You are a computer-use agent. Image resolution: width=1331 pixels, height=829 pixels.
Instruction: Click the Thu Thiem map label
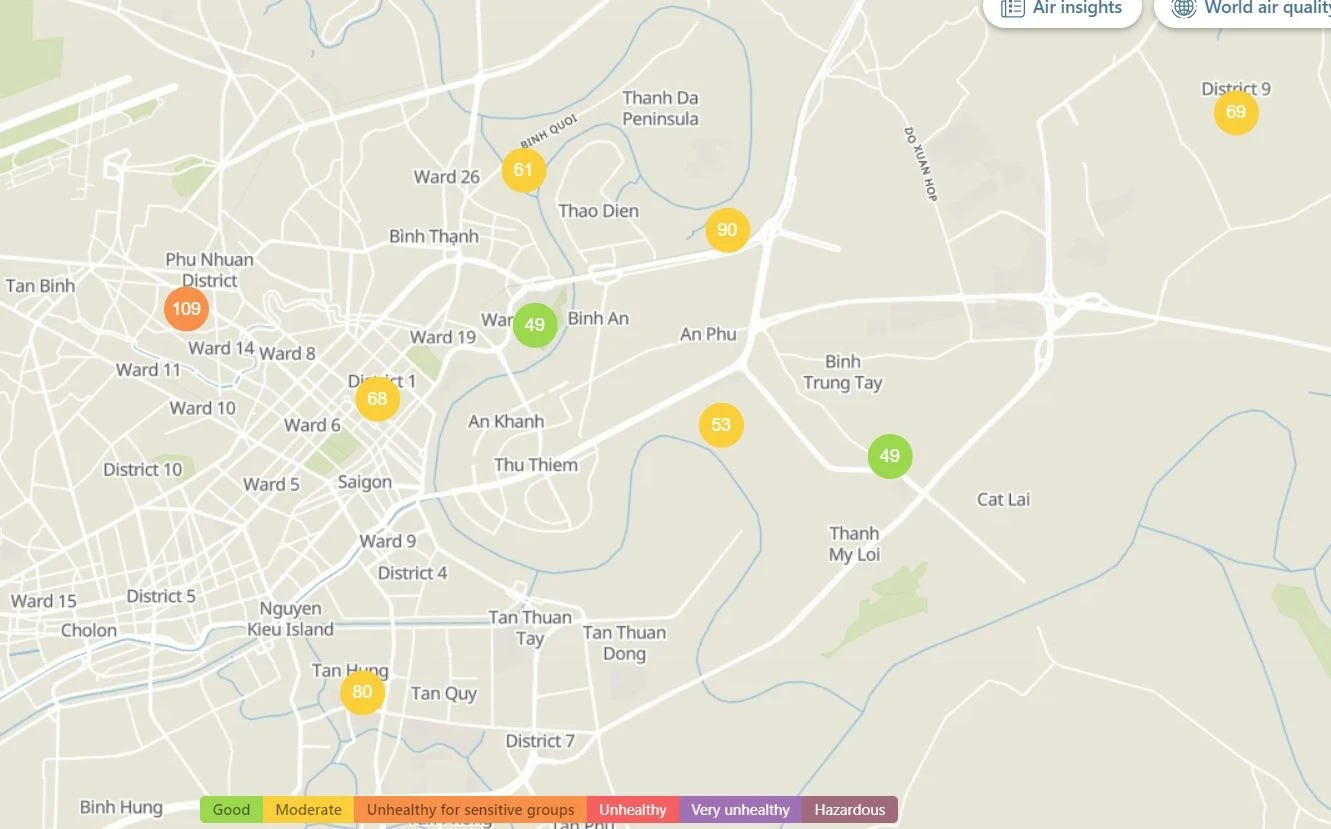[x=536, y=465]
